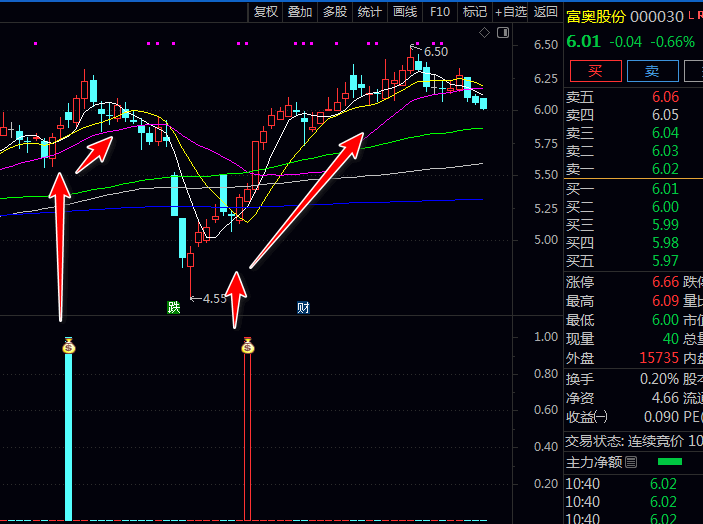The height and width of the screenshot is (524, 703).
Task: Add stock via +自选
Action: click(510, 12)
